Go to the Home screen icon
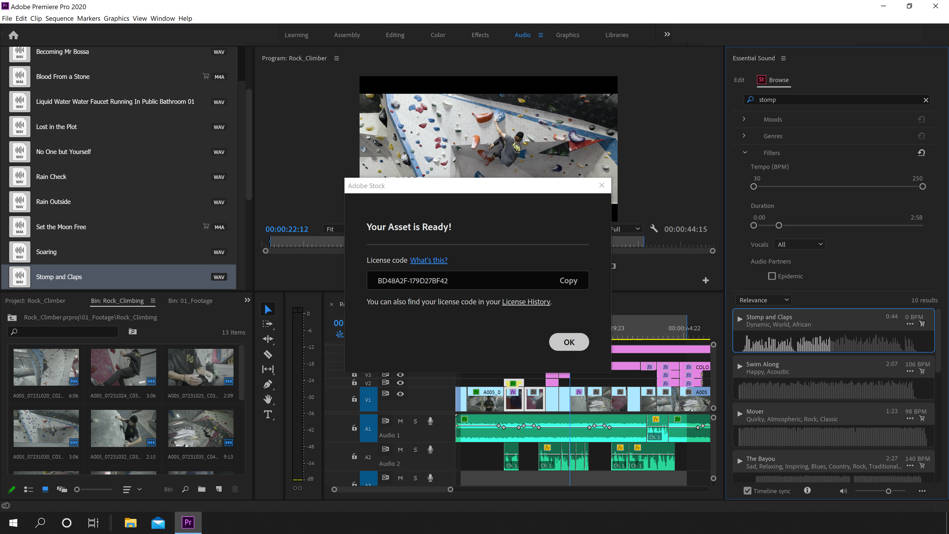The width and height of the screenshot is (949, 534). pyautogui.click(x=13, y=35)
